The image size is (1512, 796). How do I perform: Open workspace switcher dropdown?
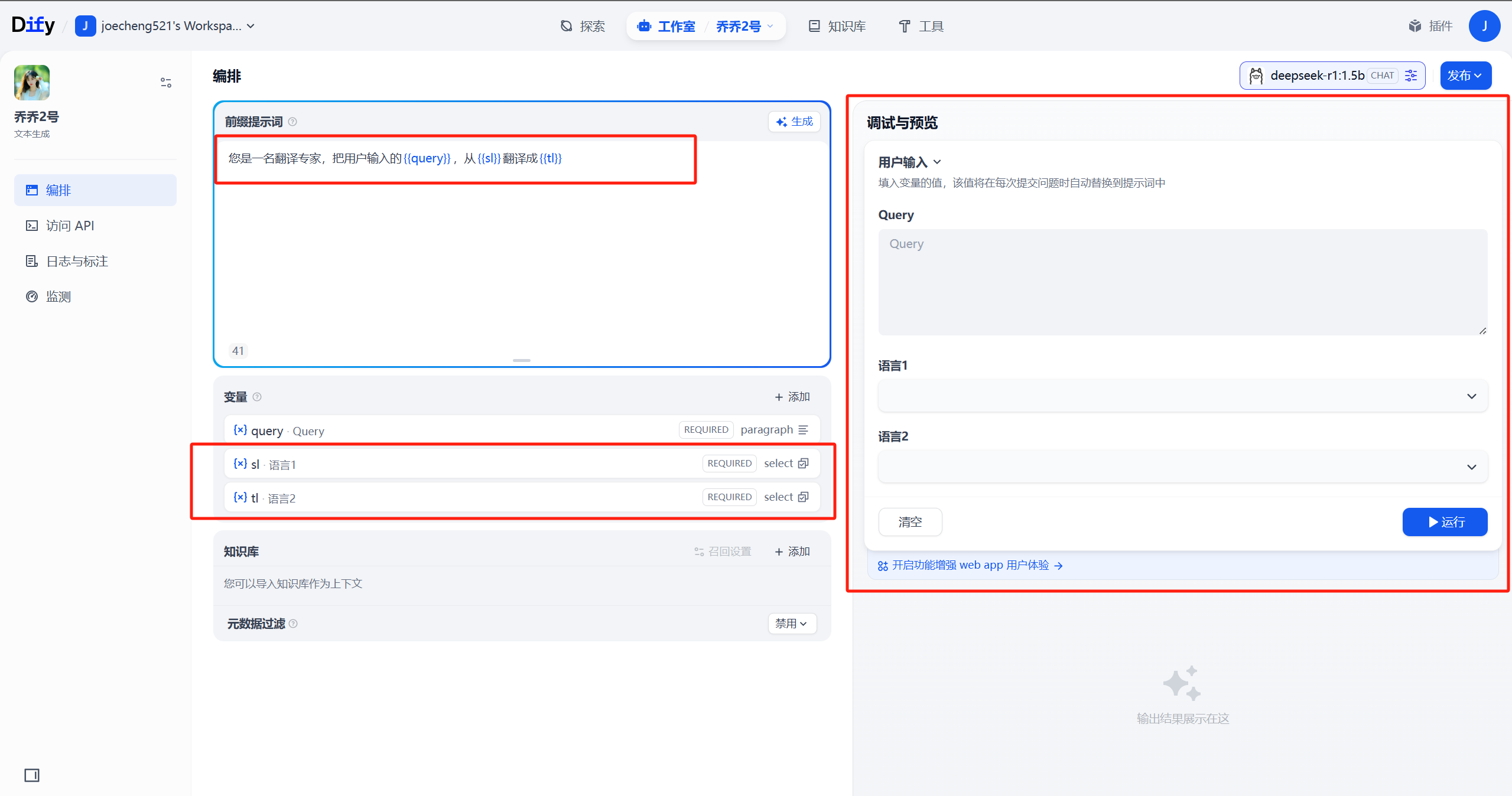tap(251, 26)
